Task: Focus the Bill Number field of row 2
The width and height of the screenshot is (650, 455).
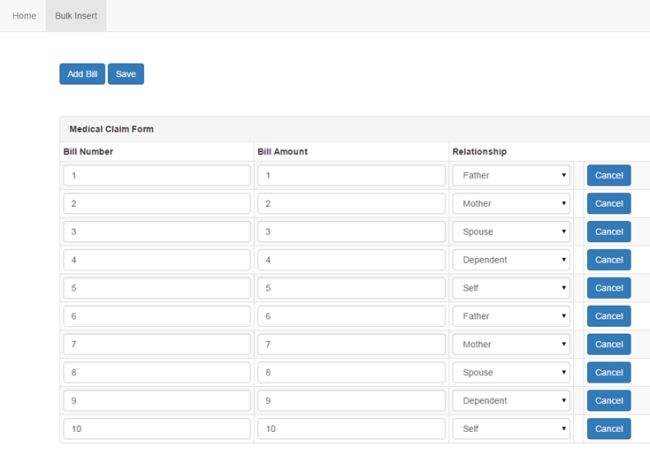Action: point(156,204)
